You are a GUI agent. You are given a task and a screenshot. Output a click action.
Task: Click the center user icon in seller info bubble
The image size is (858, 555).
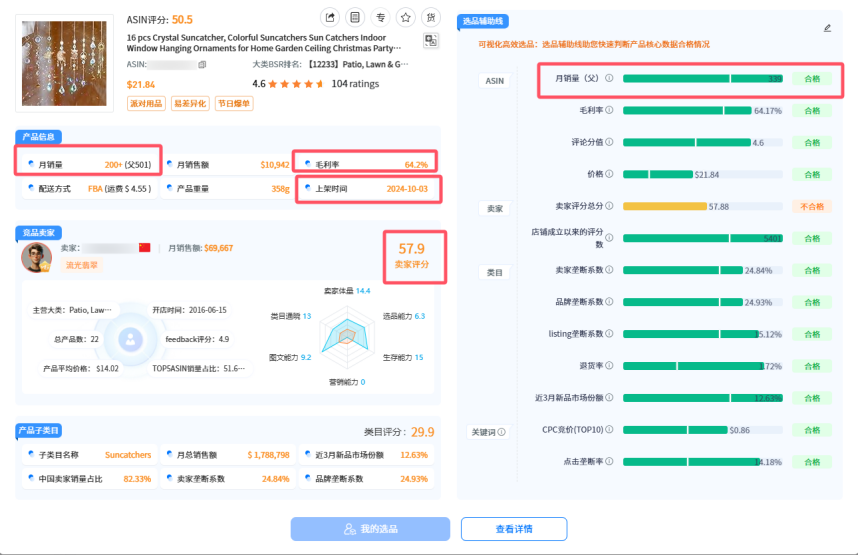[x=131, y=339]
